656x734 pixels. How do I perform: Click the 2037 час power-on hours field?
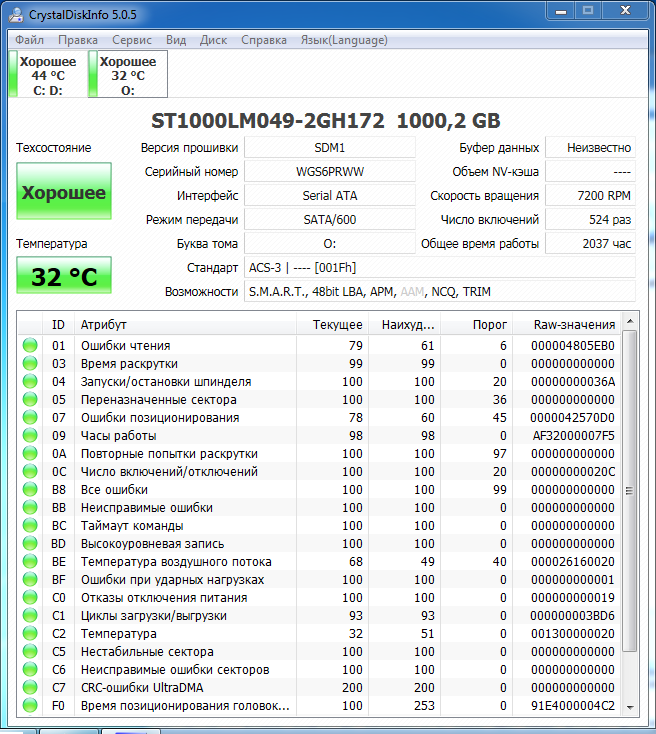click(590, 243)
